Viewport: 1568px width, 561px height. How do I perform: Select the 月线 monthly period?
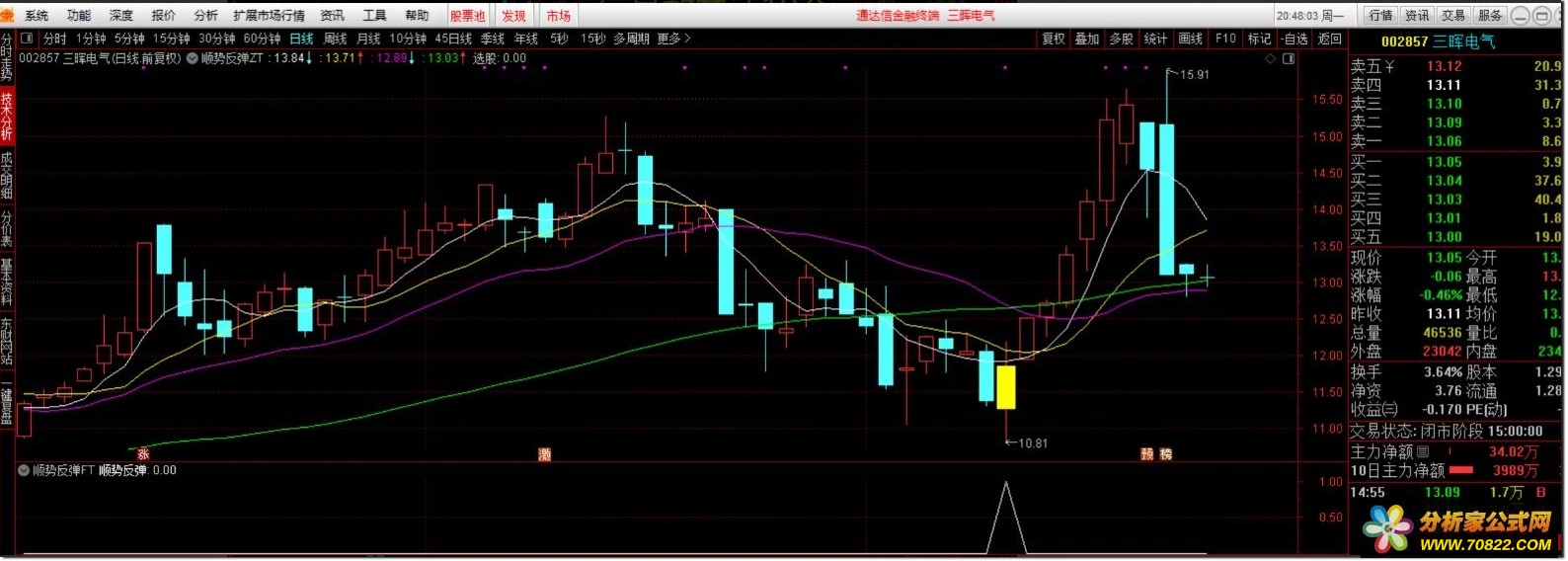coord(369,39)
